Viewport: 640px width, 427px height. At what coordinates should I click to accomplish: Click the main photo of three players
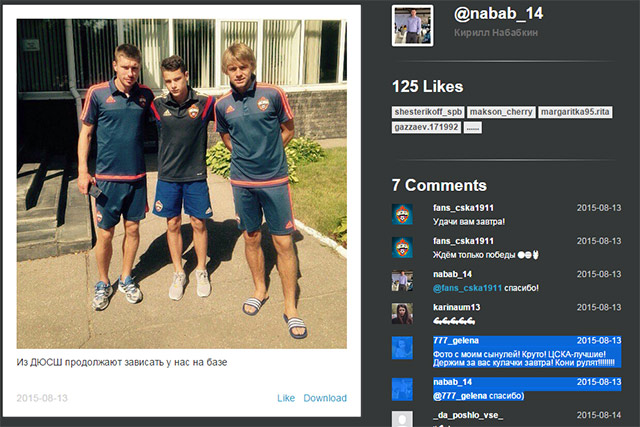click(x=182, y=184)
